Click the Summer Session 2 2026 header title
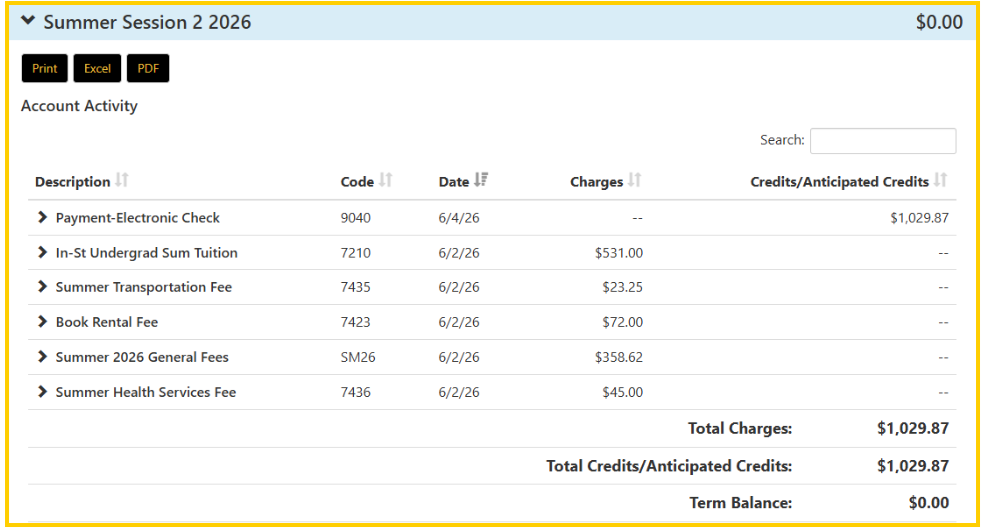 coord(147,22)
